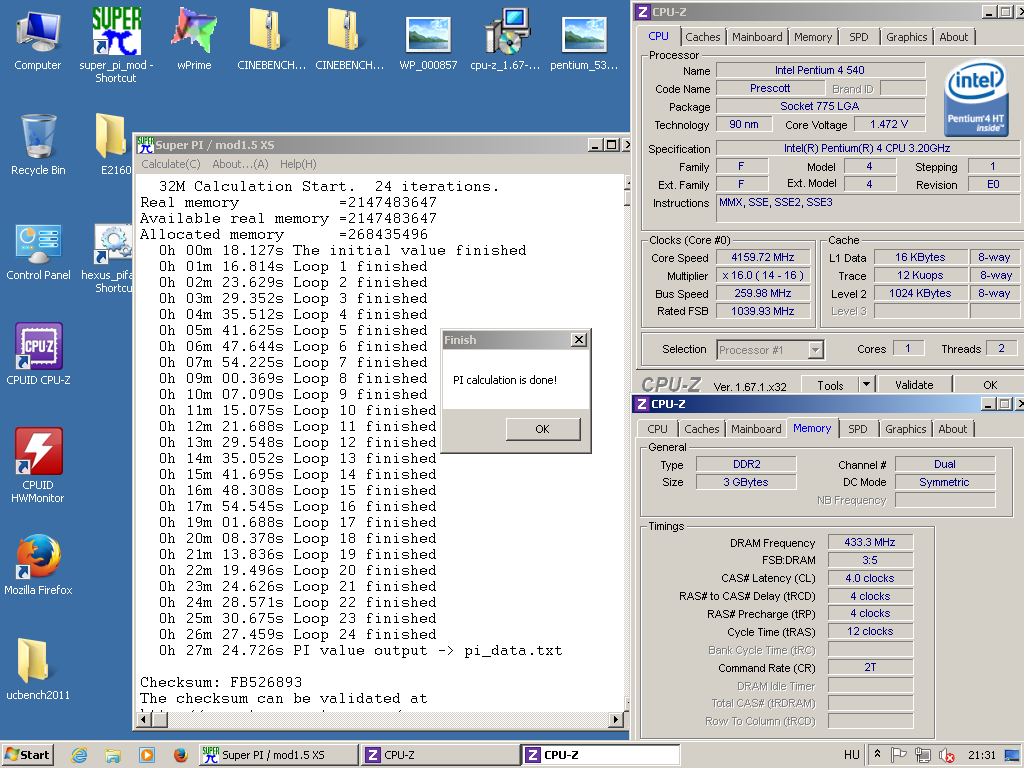
Task: Click the 21:31 clock in the tray
Action: coord(982,755)
